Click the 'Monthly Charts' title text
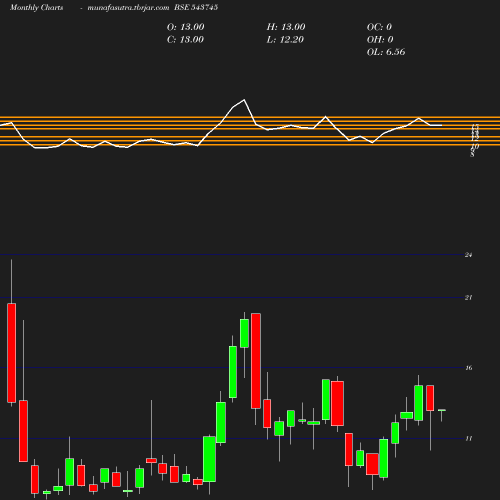The width and height of the screenshot is (500, 500). coord(36,8)
